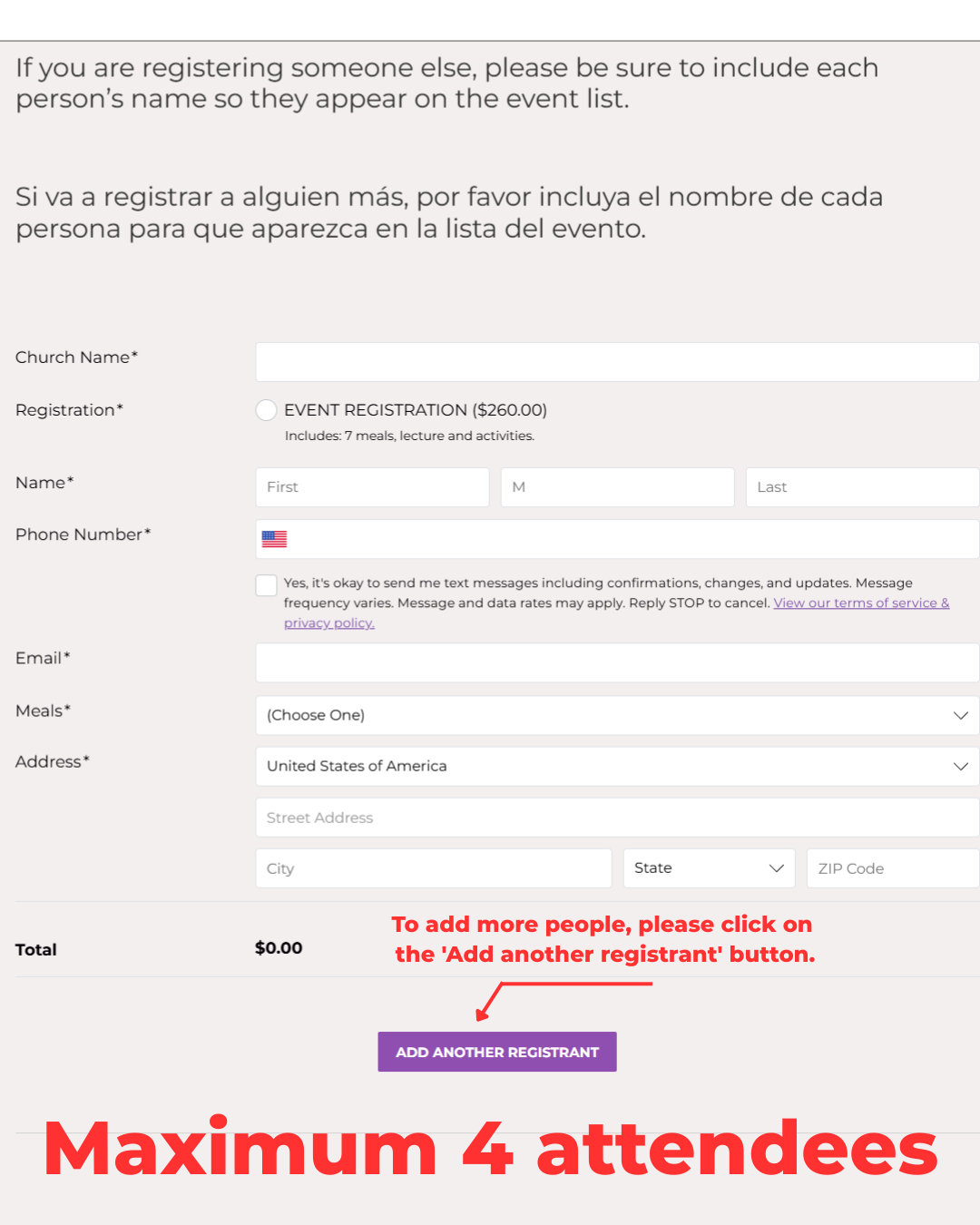The height and width of the screenshot is (1225, 980).
Task: Click the chevron arrow on the Meals dropdown
Action: pos(961,715)
